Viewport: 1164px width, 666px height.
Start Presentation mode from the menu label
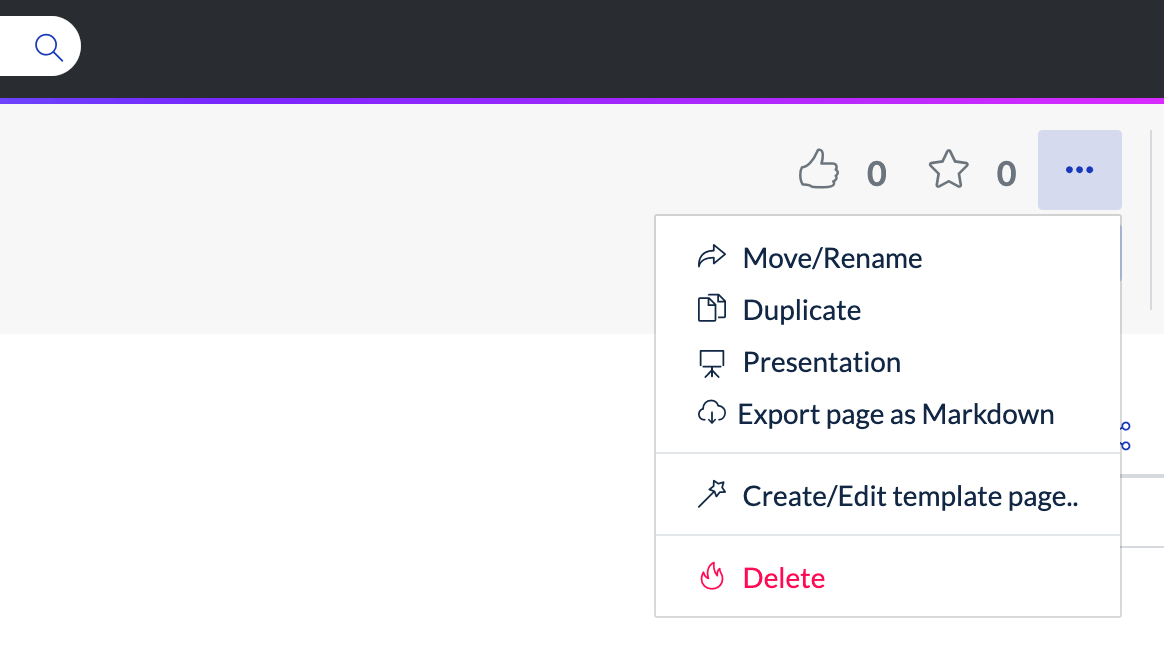click(821, 362)
